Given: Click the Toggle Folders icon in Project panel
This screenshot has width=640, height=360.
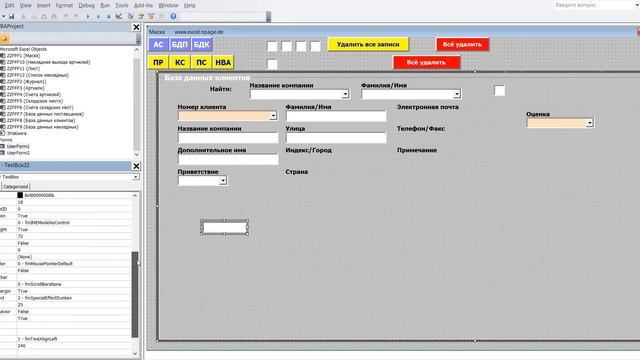Looking at the screenshot, I should (4, 38).
